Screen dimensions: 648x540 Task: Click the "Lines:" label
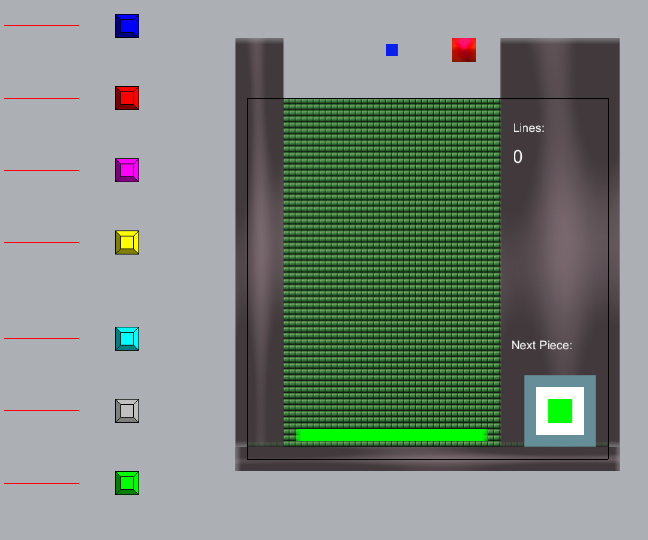(x=529, y=128)
